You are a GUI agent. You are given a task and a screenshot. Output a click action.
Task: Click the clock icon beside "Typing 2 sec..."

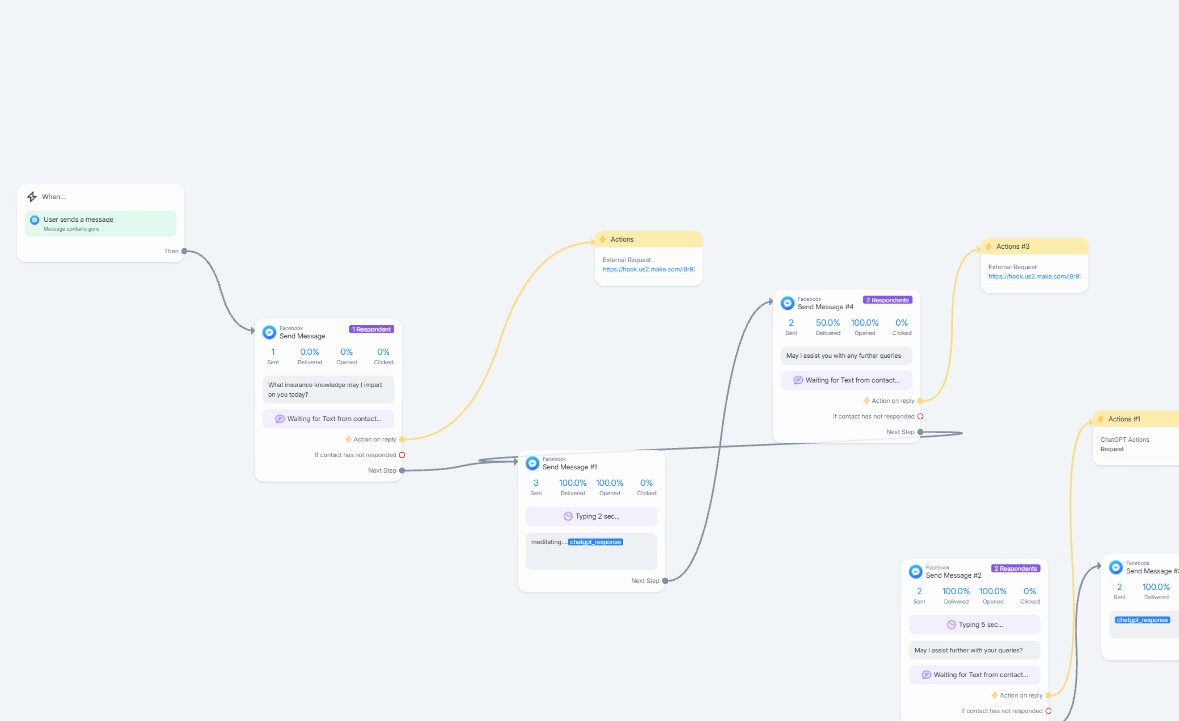click(568, 517)
